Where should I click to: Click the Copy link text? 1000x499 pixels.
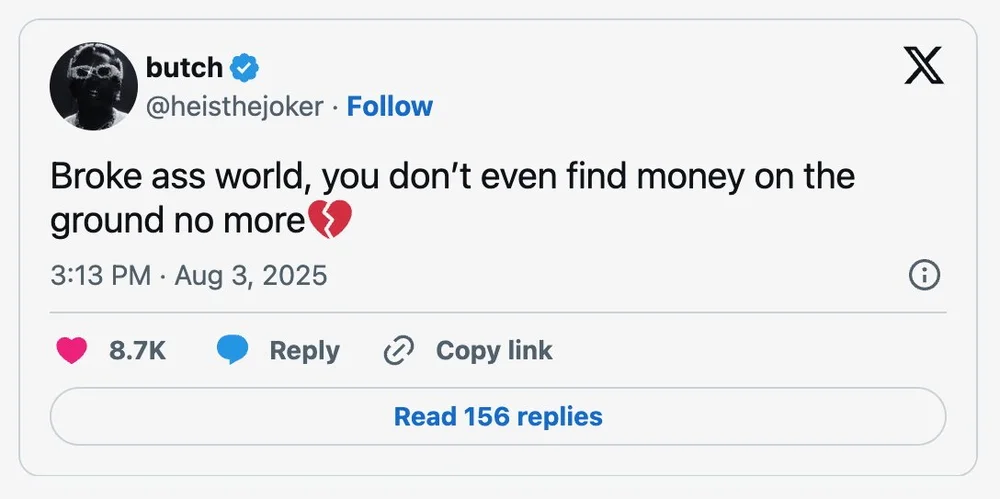494,351
